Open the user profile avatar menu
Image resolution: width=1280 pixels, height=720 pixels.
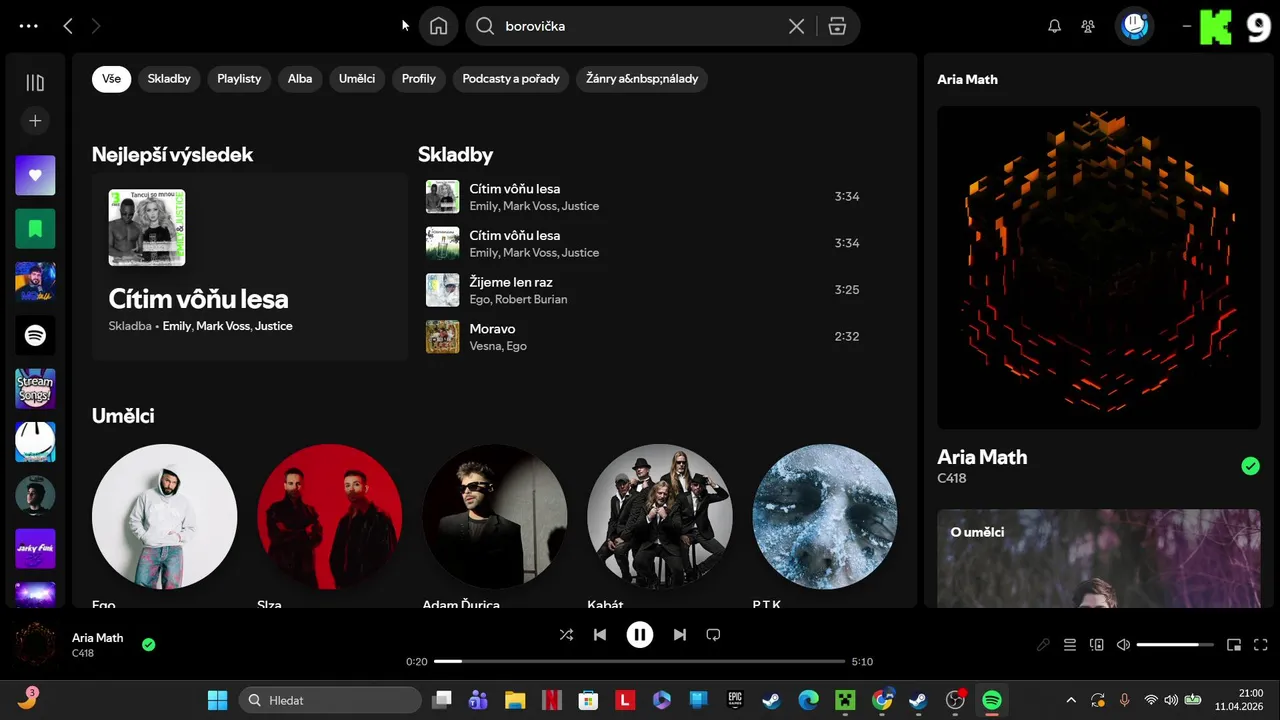[1134, 26]
